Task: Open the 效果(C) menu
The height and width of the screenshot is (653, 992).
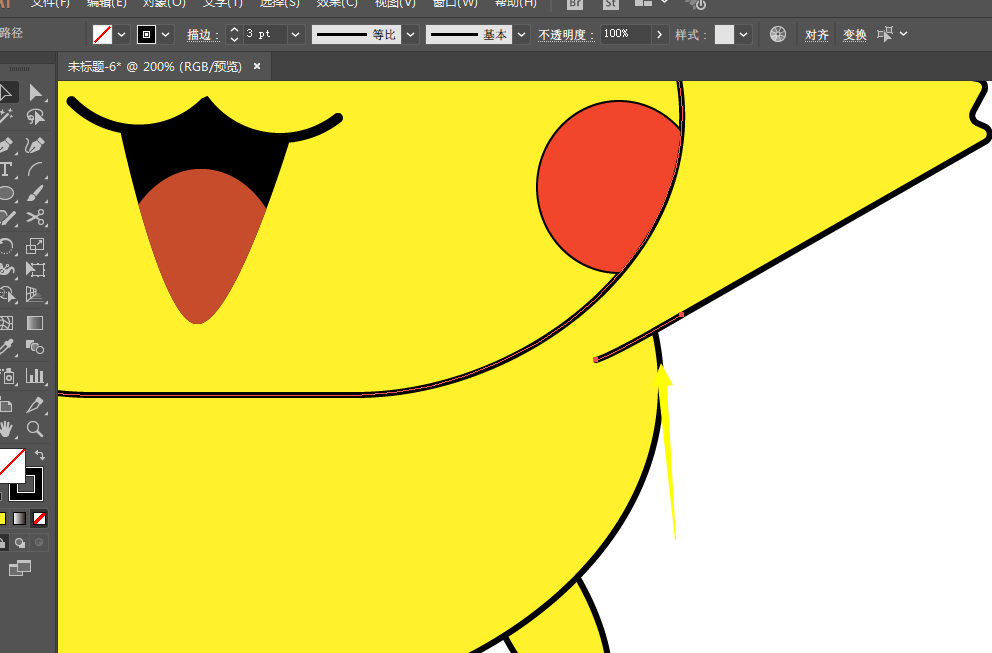Action: [x=337, y=3]
